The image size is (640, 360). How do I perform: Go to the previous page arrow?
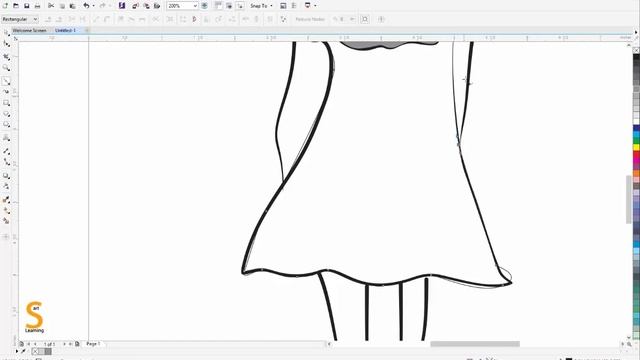(35, 344)
